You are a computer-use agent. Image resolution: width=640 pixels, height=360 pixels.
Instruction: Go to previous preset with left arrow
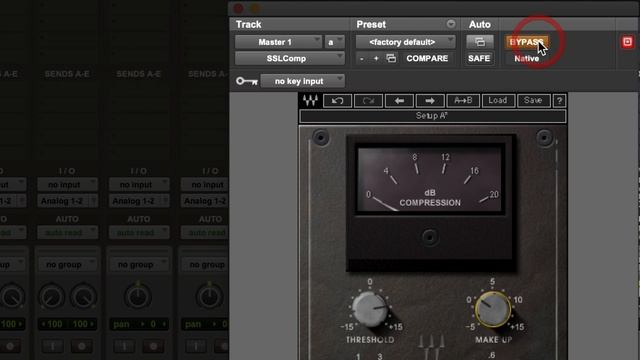[399, 101]
